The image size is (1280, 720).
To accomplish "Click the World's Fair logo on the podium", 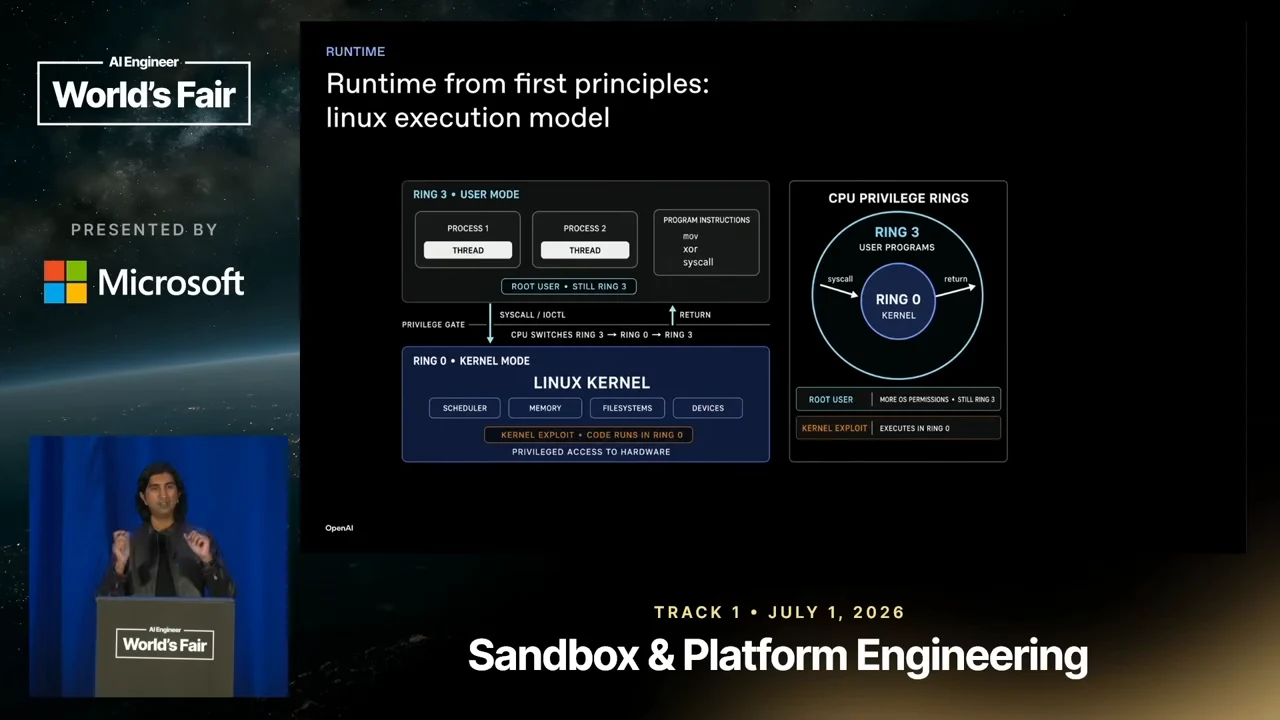I will click(165, 641).
